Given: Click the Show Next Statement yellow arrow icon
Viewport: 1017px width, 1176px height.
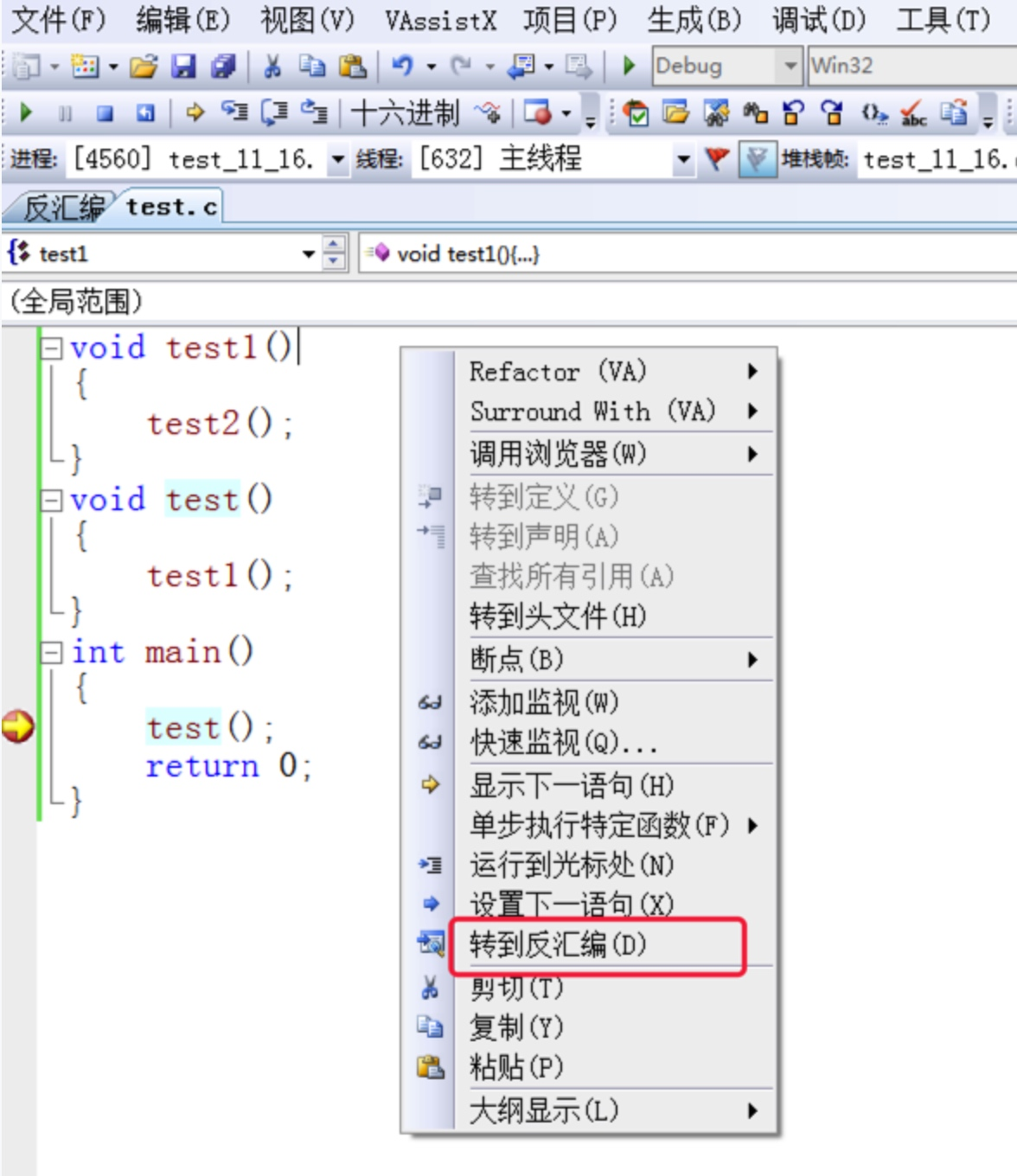Looking at the screenshot, I should tap(195, 112).
